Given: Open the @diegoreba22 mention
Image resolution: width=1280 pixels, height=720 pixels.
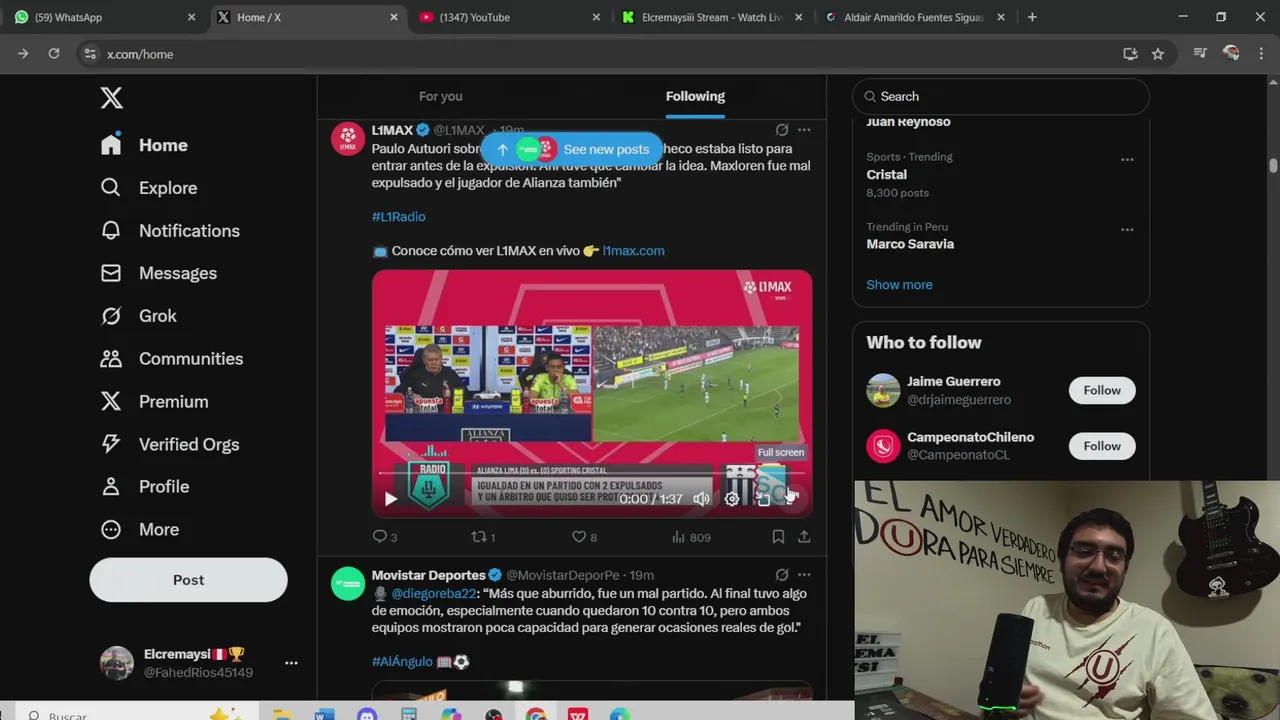Looking at the screenshot, I should 434,594.
